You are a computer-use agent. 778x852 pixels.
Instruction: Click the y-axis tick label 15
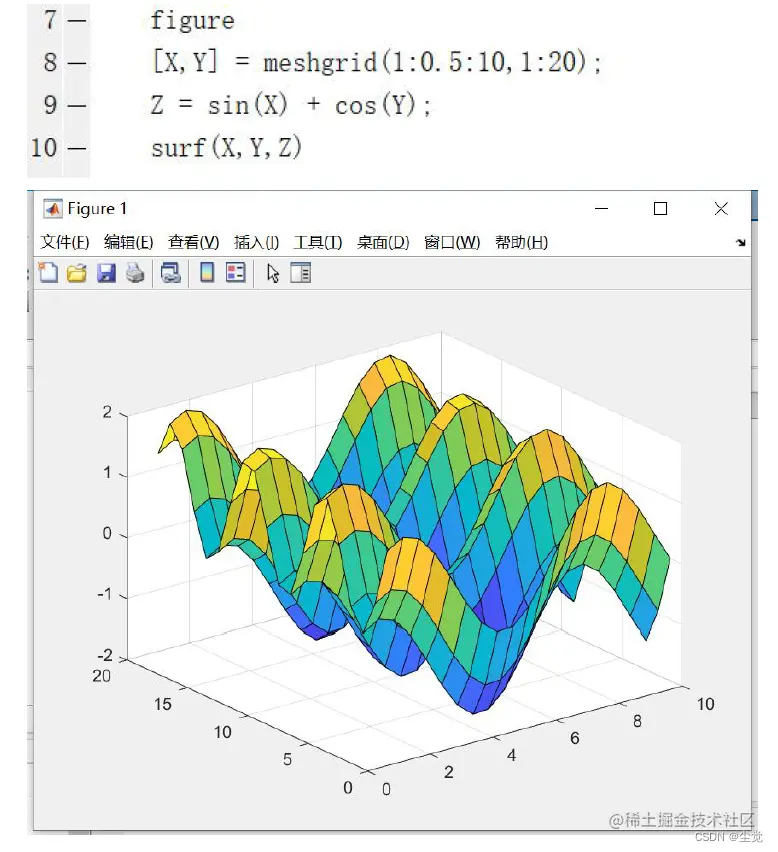click(x=162, y=705)
